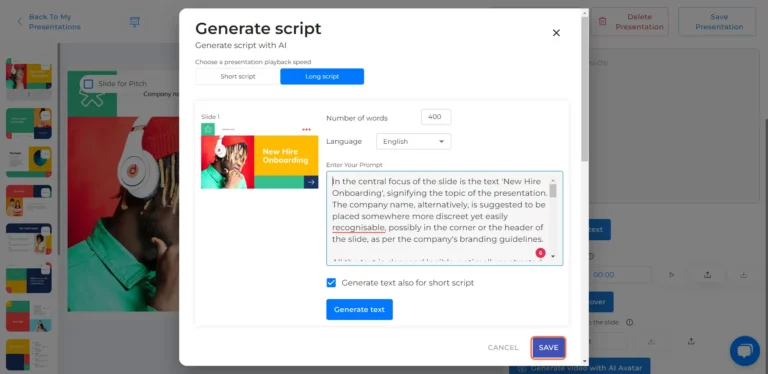Toggle the Slide for Pitch checkbox
768x374 pixels.
coord(88,84)
